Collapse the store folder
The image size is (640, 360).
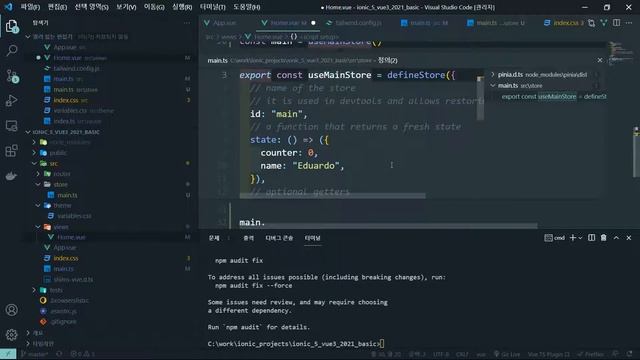pyautogui.click(x=38, y=184)
